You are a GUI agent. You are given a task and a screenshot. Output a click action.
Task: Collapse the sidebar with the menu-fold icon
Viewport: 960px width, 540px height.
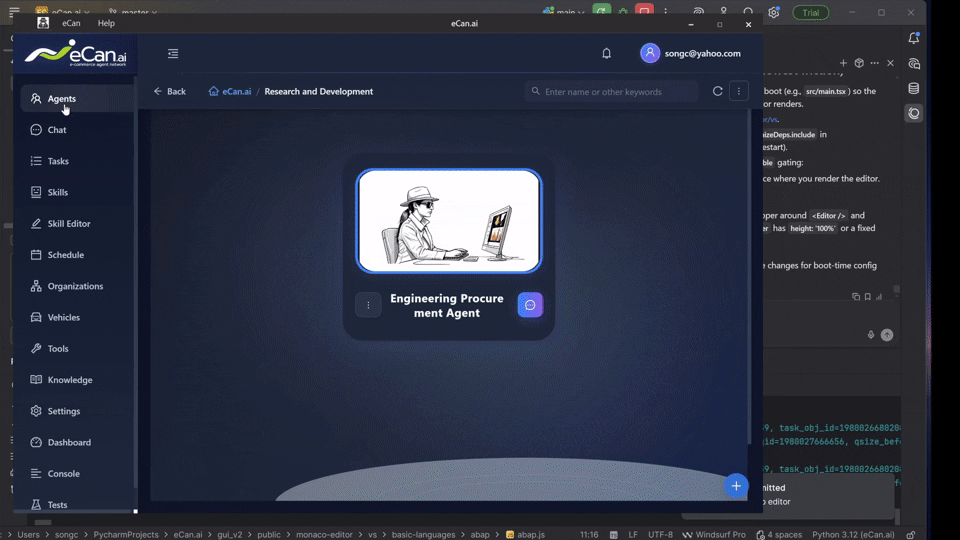coord(173,54)
